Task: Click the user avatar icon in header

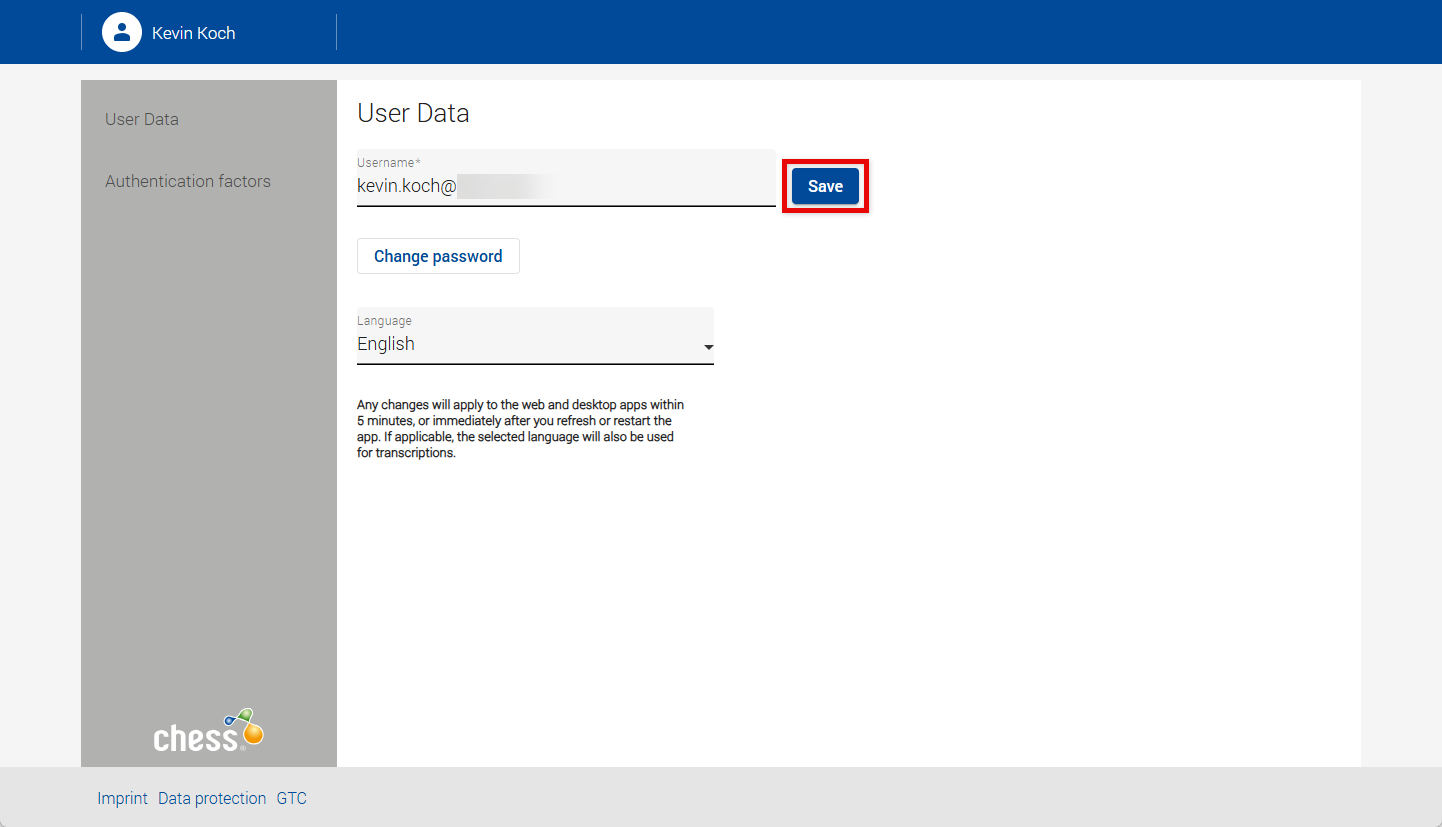Action: (x=122, y=32)
